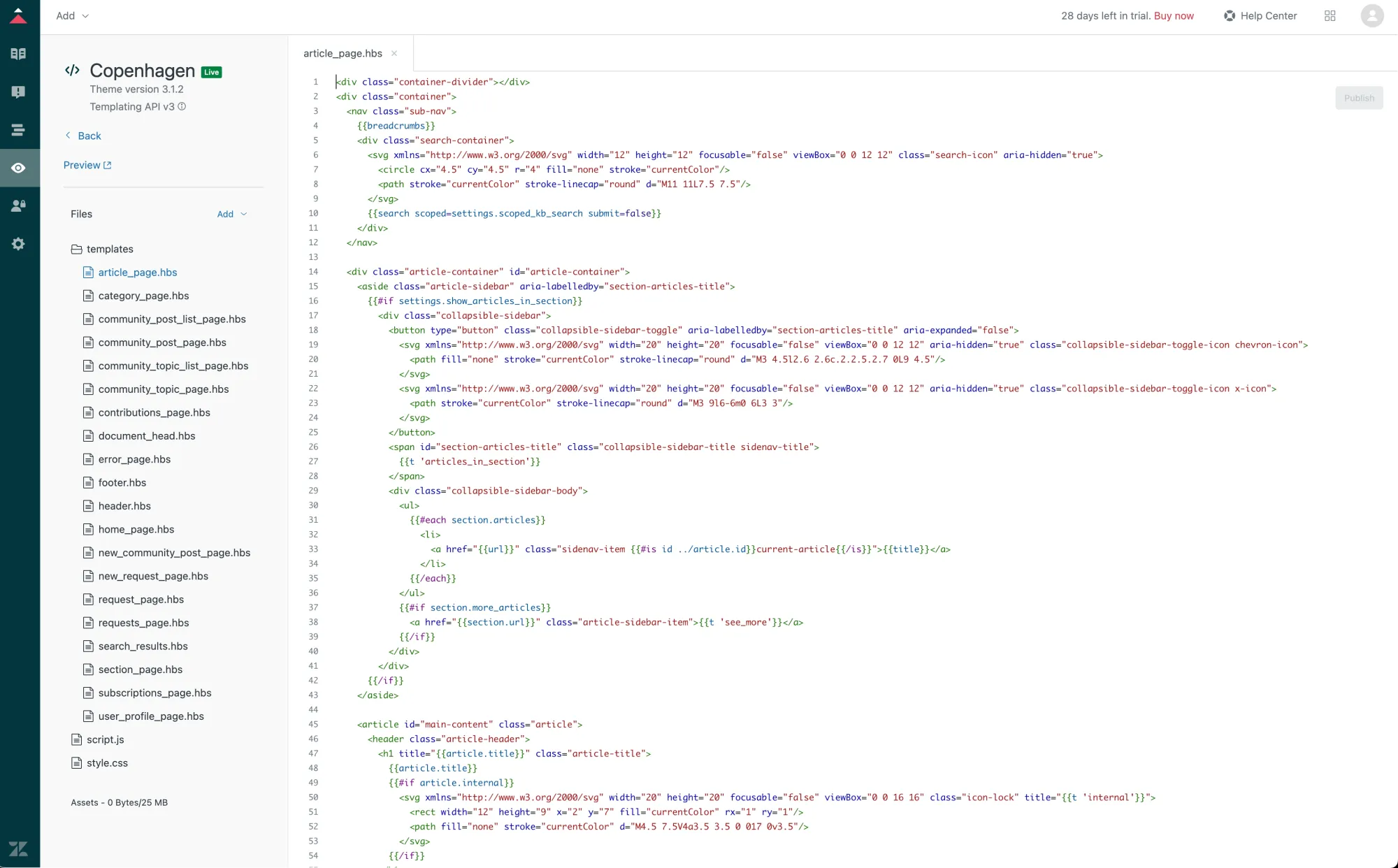Collapse the templates folder
The image size is (1398, 868).
pyautogui.click(x=102, y=249)
